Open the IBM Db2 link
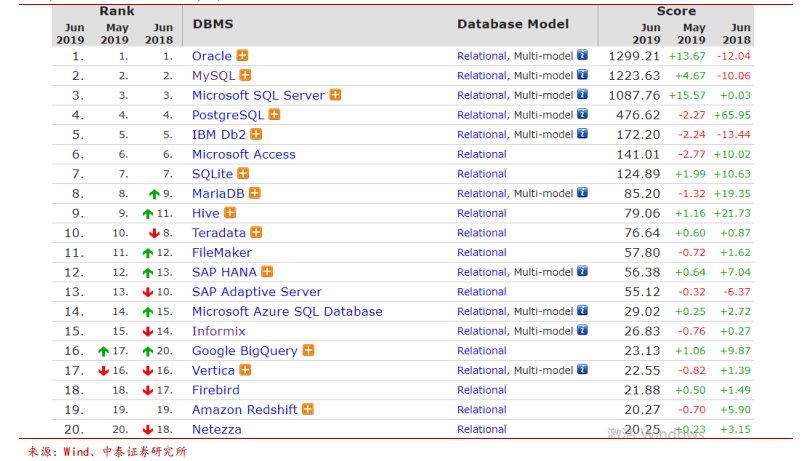This screenshot has width=811, height=461. point(219,135)
